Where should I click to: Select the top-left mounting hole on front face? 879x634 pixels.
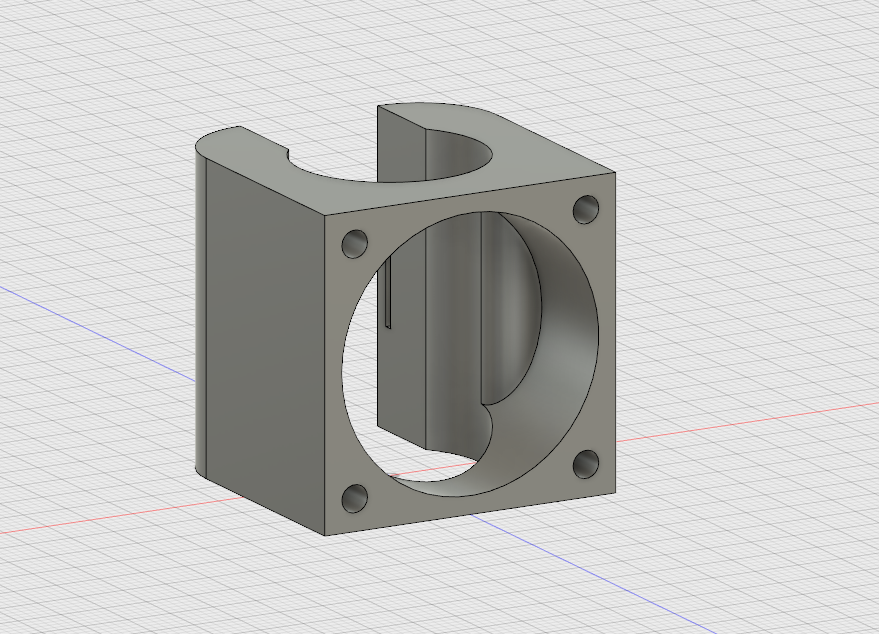[x=354, y=244]
